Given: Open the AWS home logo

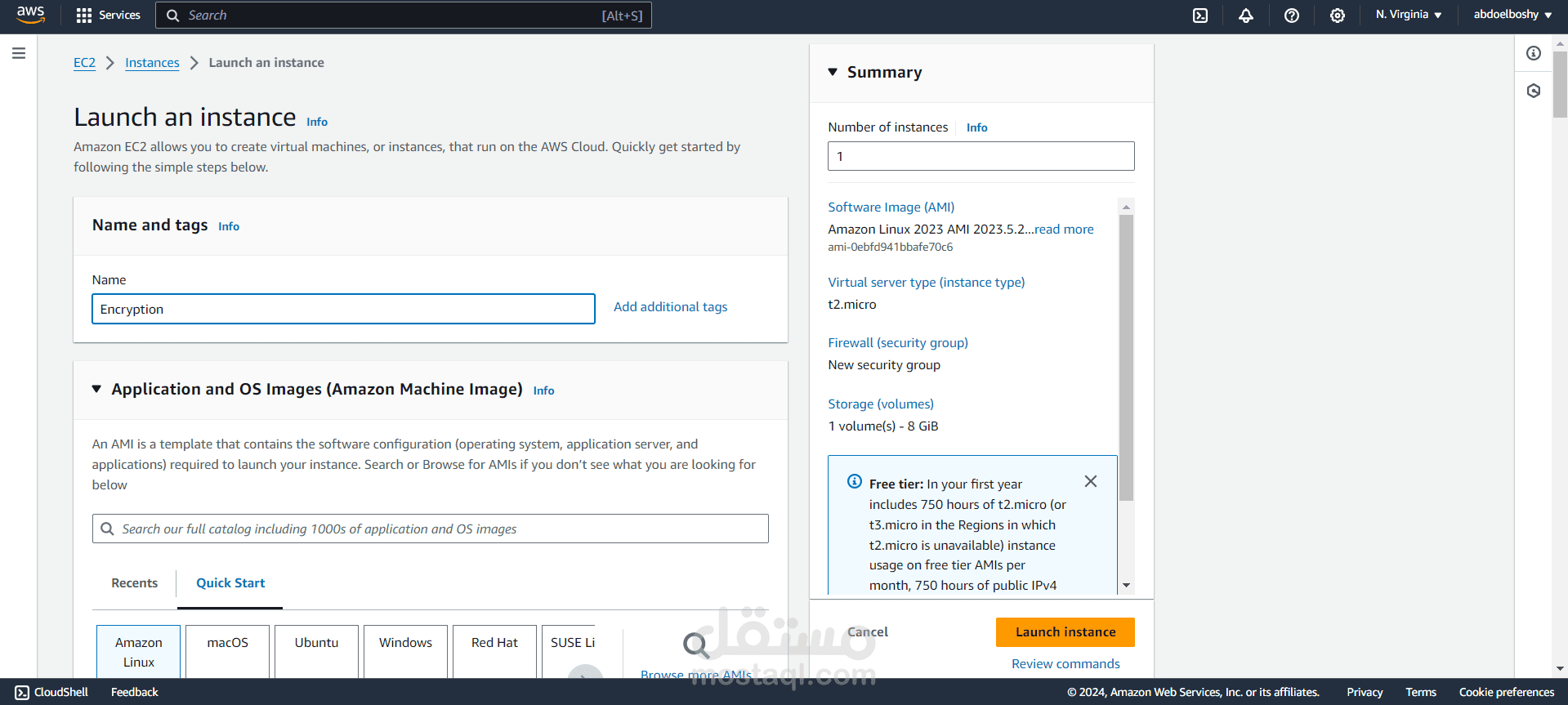Looking at the screenshot, I should pyautogui.click(x=30, y=15).
